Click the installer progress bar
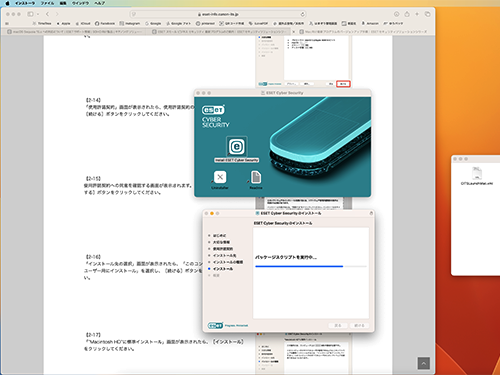This screenshot has height=375, width=500. coord(311,266)
